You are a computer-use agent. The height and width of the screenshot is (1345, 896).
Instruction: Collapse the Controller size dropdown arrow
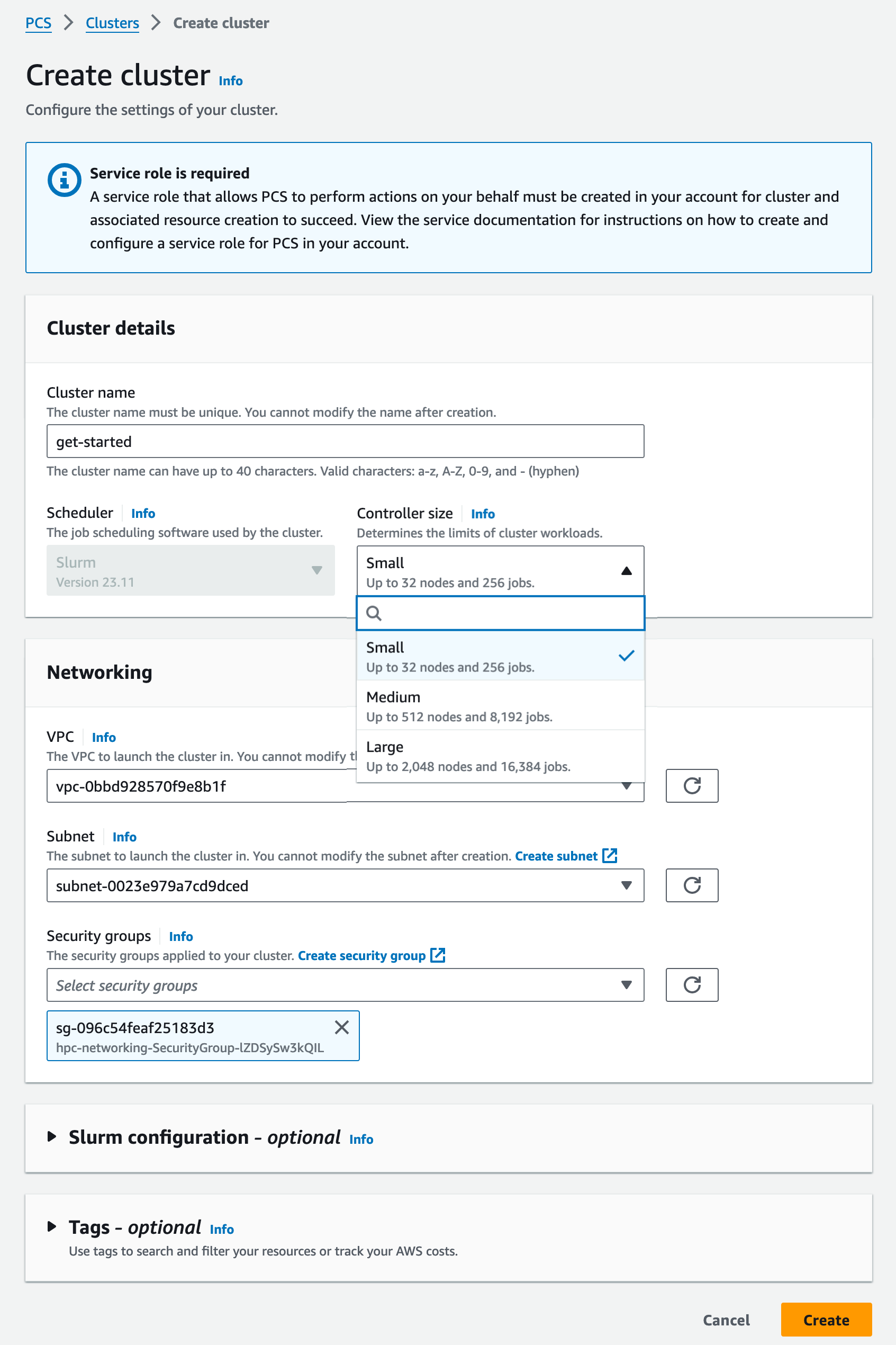pyautogui.click(x=626, y=570)
